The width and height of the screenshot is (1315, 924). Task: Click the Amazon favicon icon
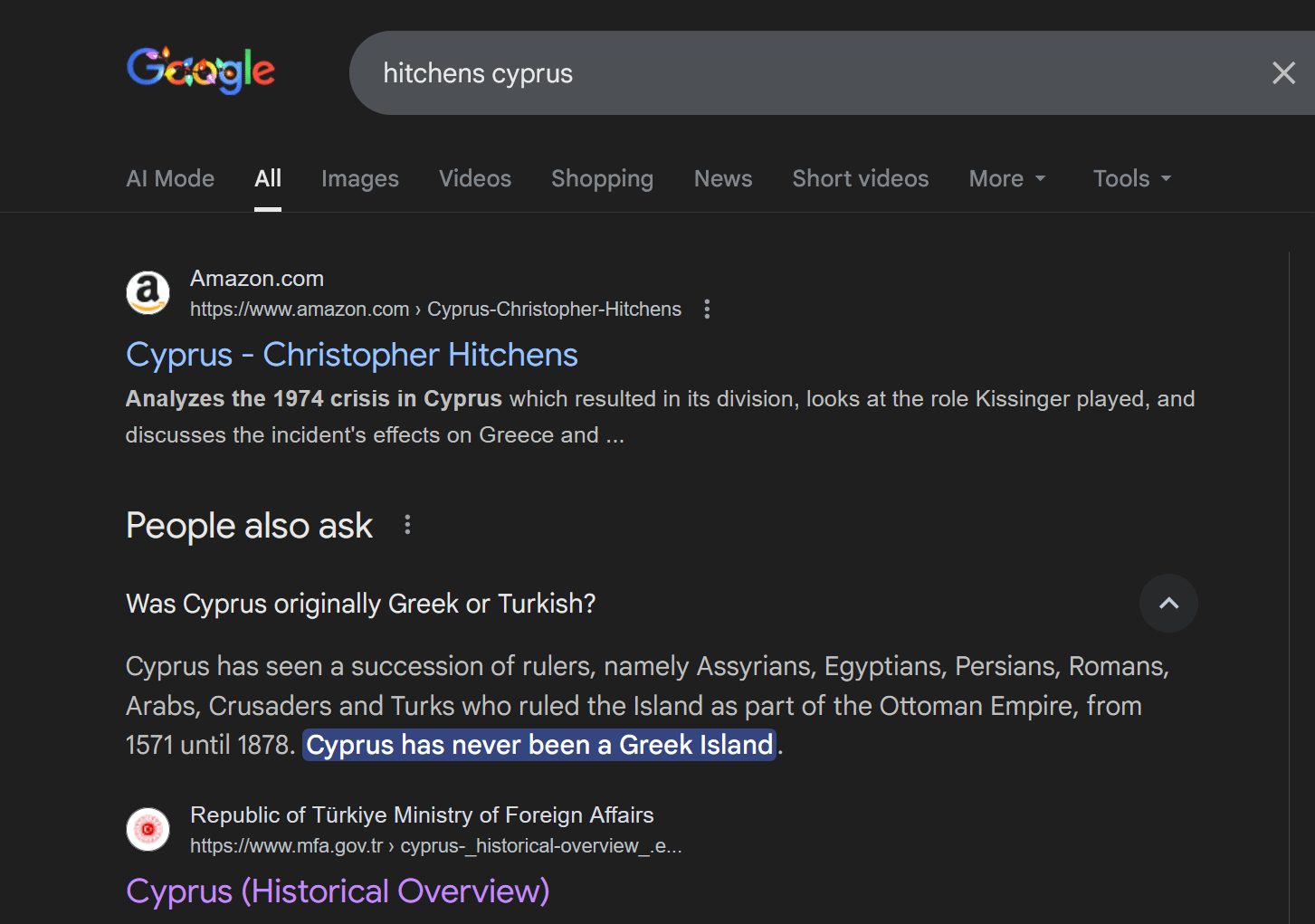point(148,293)
